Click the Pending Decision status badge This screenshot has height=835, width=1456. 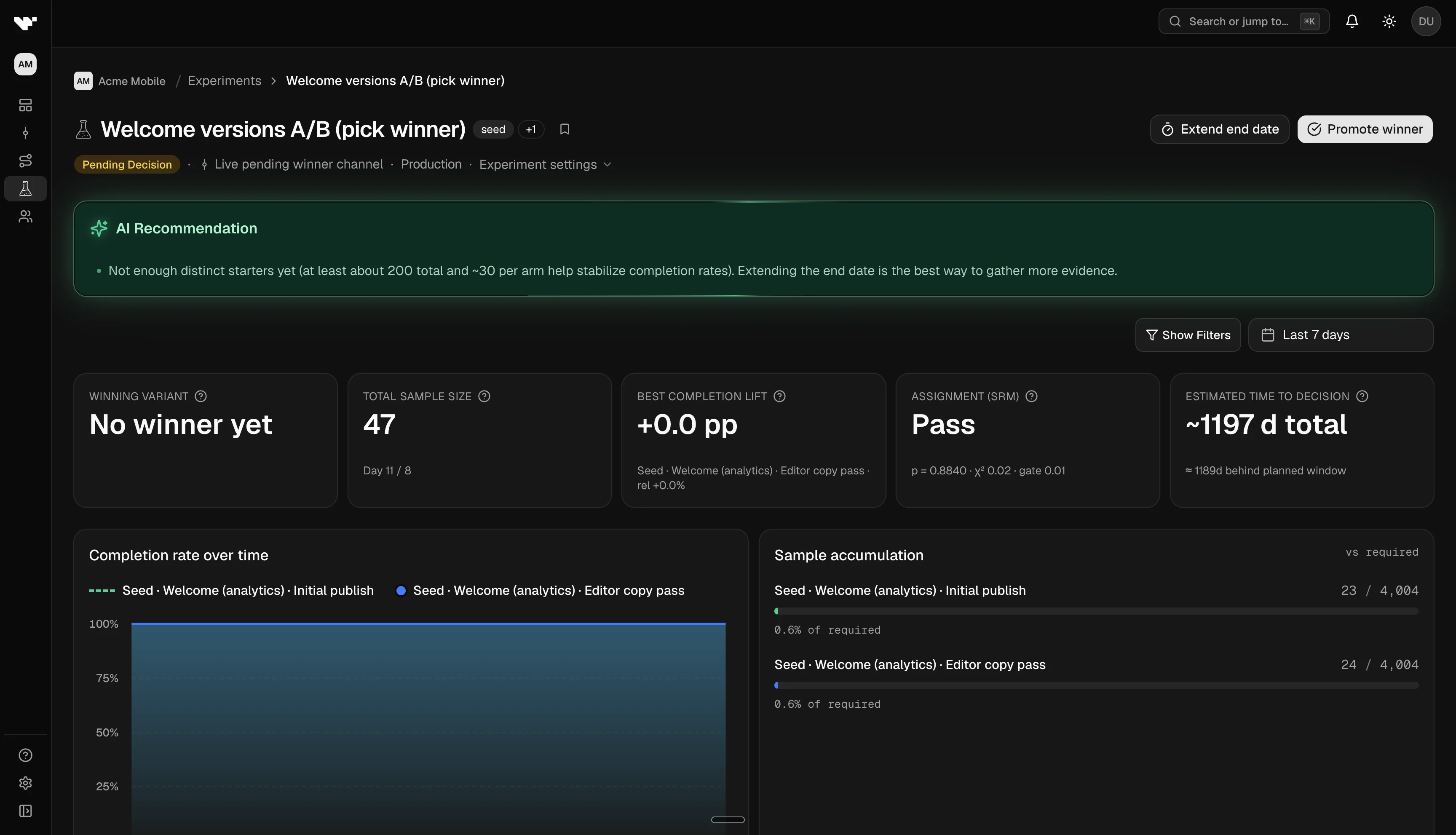pyautogui.click(x=127, y=165)
